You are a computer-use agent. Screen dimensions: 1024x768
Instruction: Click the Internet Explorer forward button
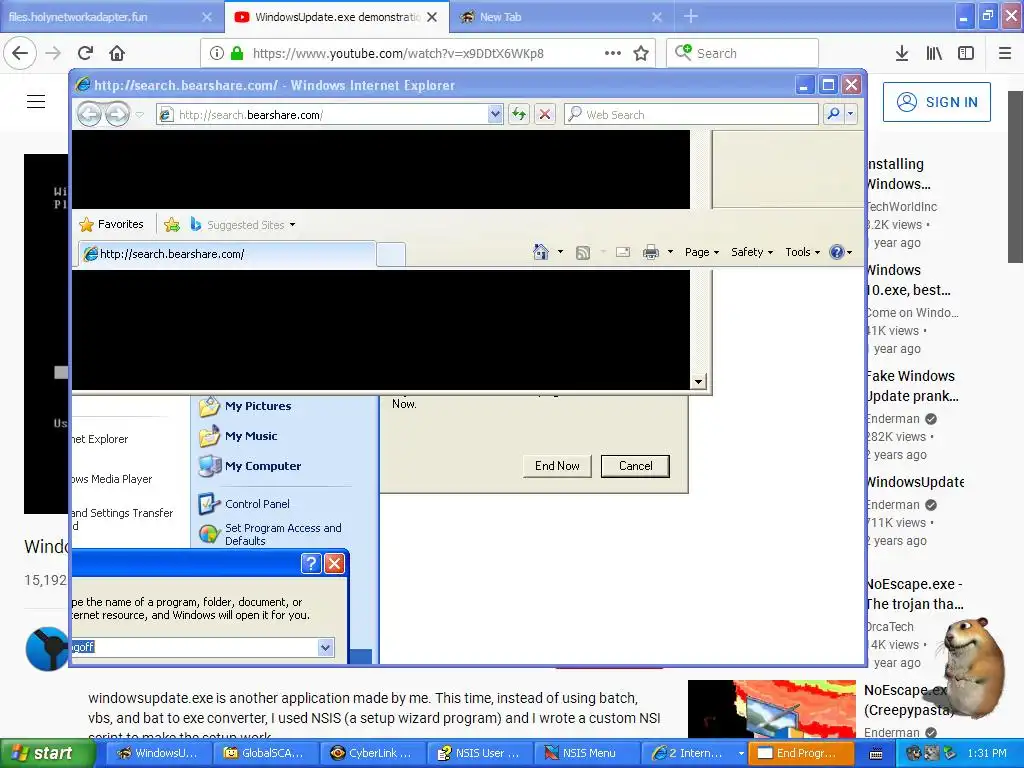tap(117, 114)
